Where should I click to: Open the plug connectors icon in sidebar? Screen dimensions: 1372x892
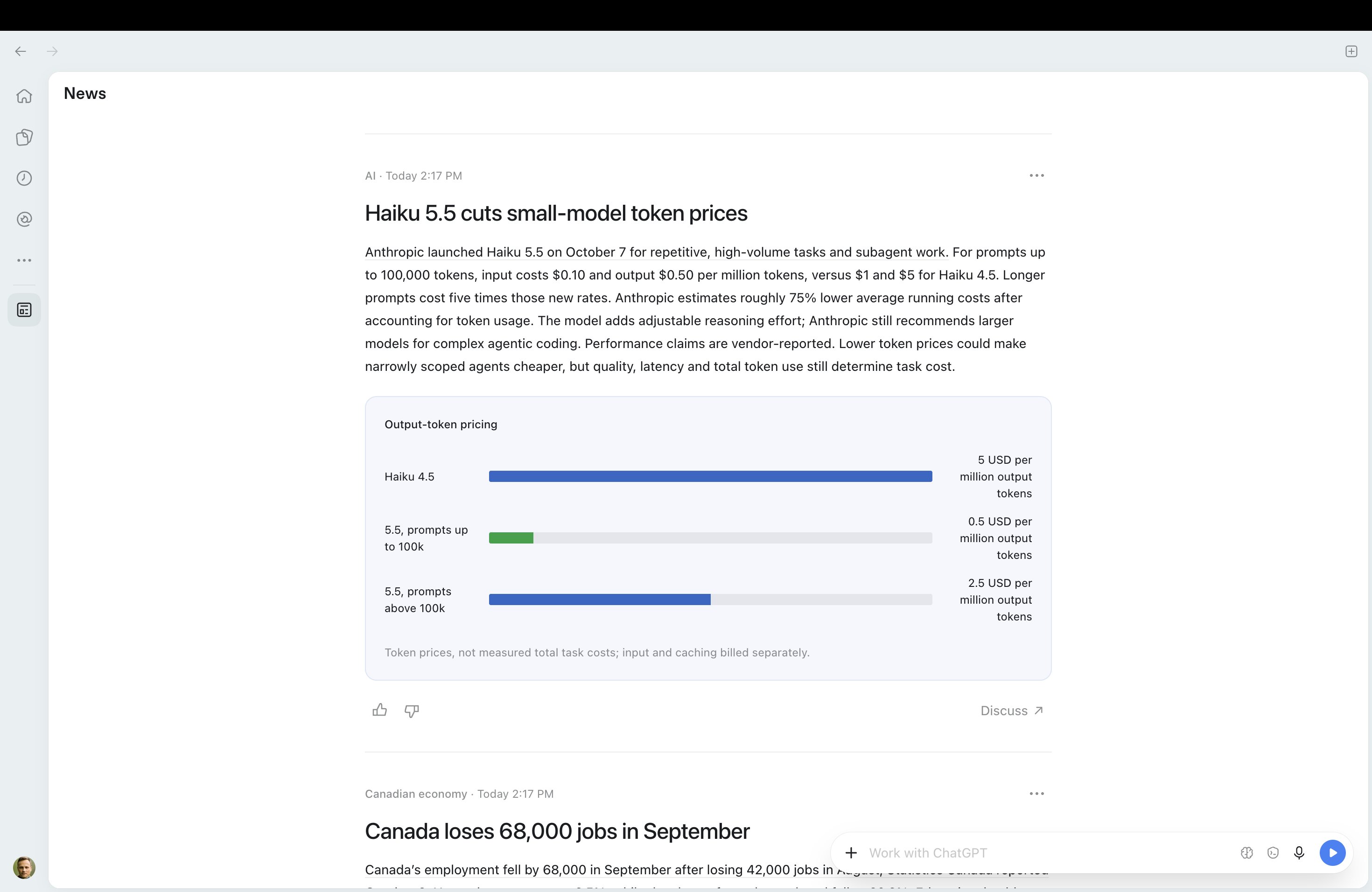(x=24, y=219)
